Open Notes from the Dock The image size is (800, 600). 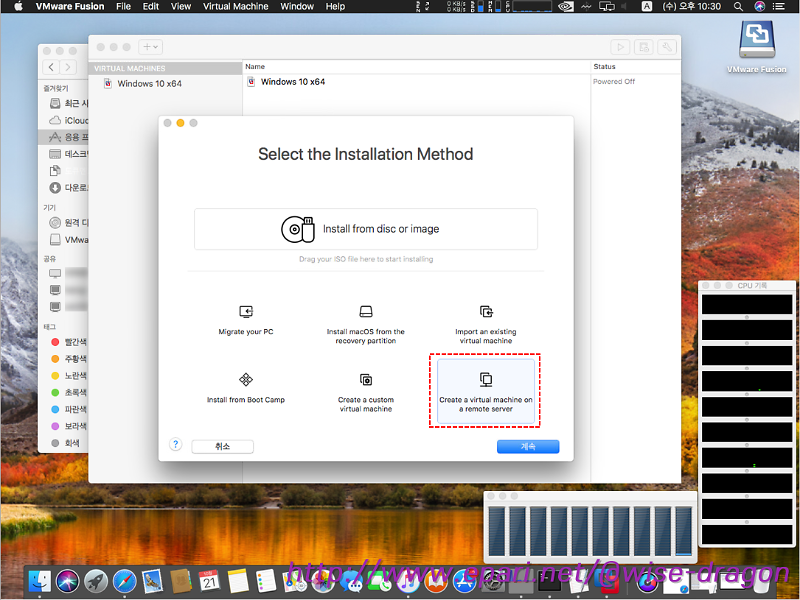238,581
